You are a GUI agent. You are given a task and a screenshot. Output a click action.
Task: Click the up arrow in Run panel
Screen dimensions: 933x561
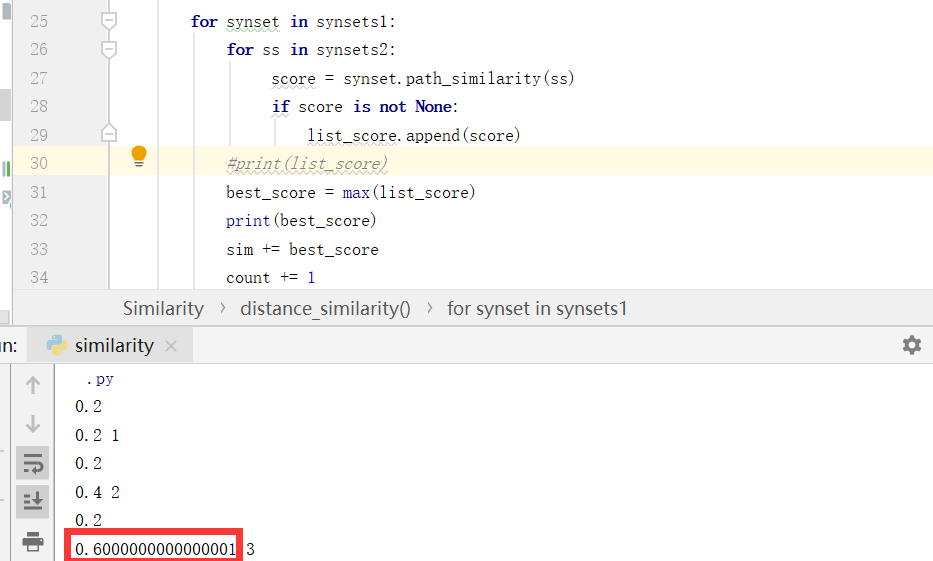coord(33,386)
